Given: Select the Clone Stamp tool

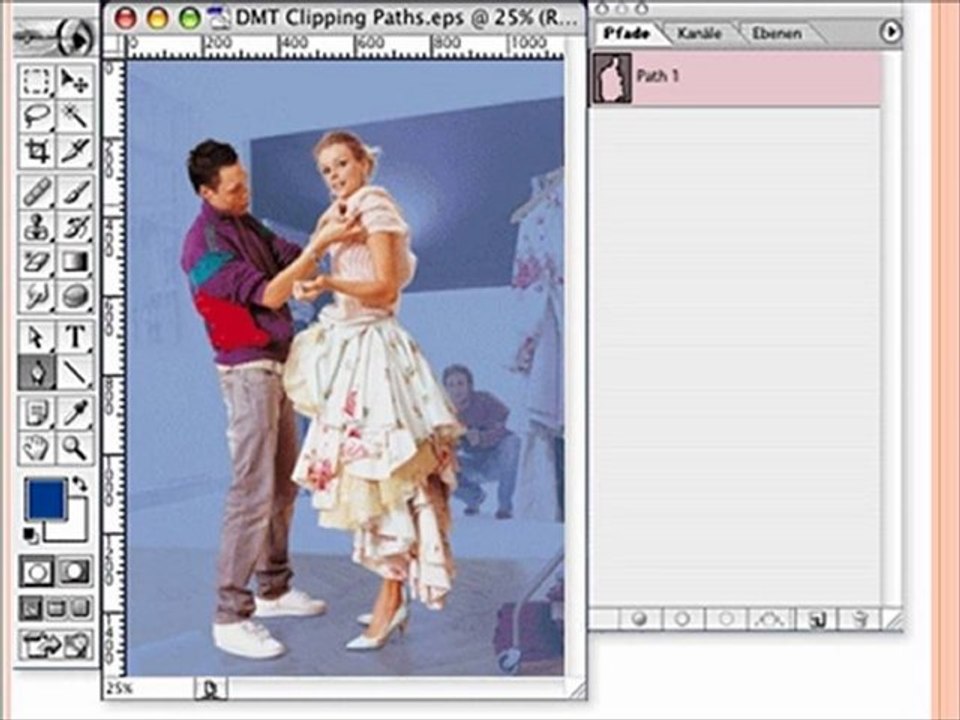Looking at the screenshot, I should [x=37, y=227].
